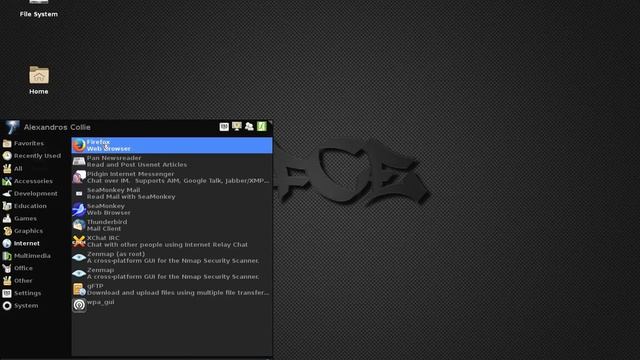Select the Internet category globe icon
This screenshot has width=640, height=360.
click(x=7, y=243)
